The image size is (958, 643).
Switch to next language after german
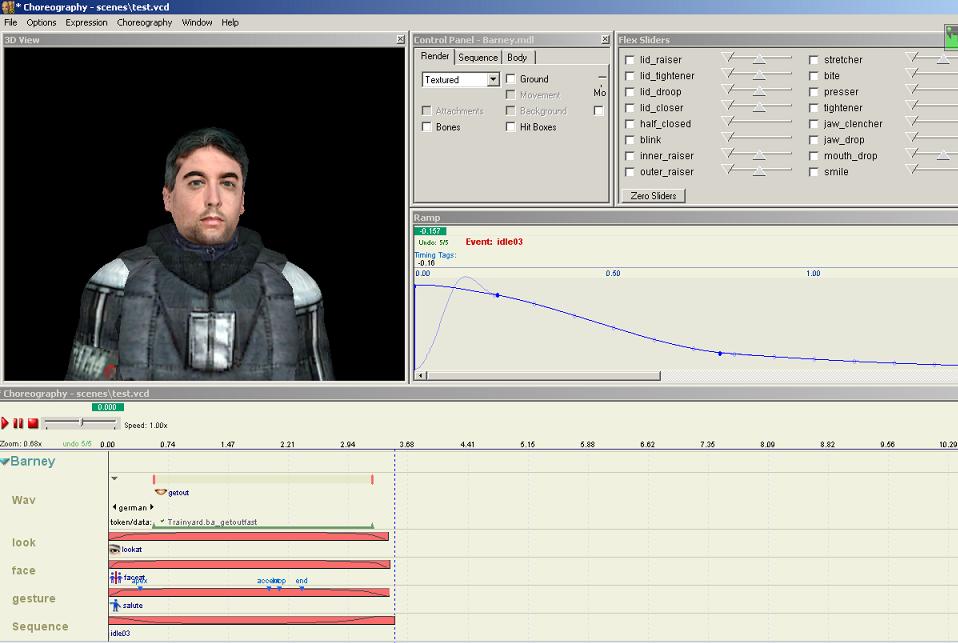click(152, 507)
